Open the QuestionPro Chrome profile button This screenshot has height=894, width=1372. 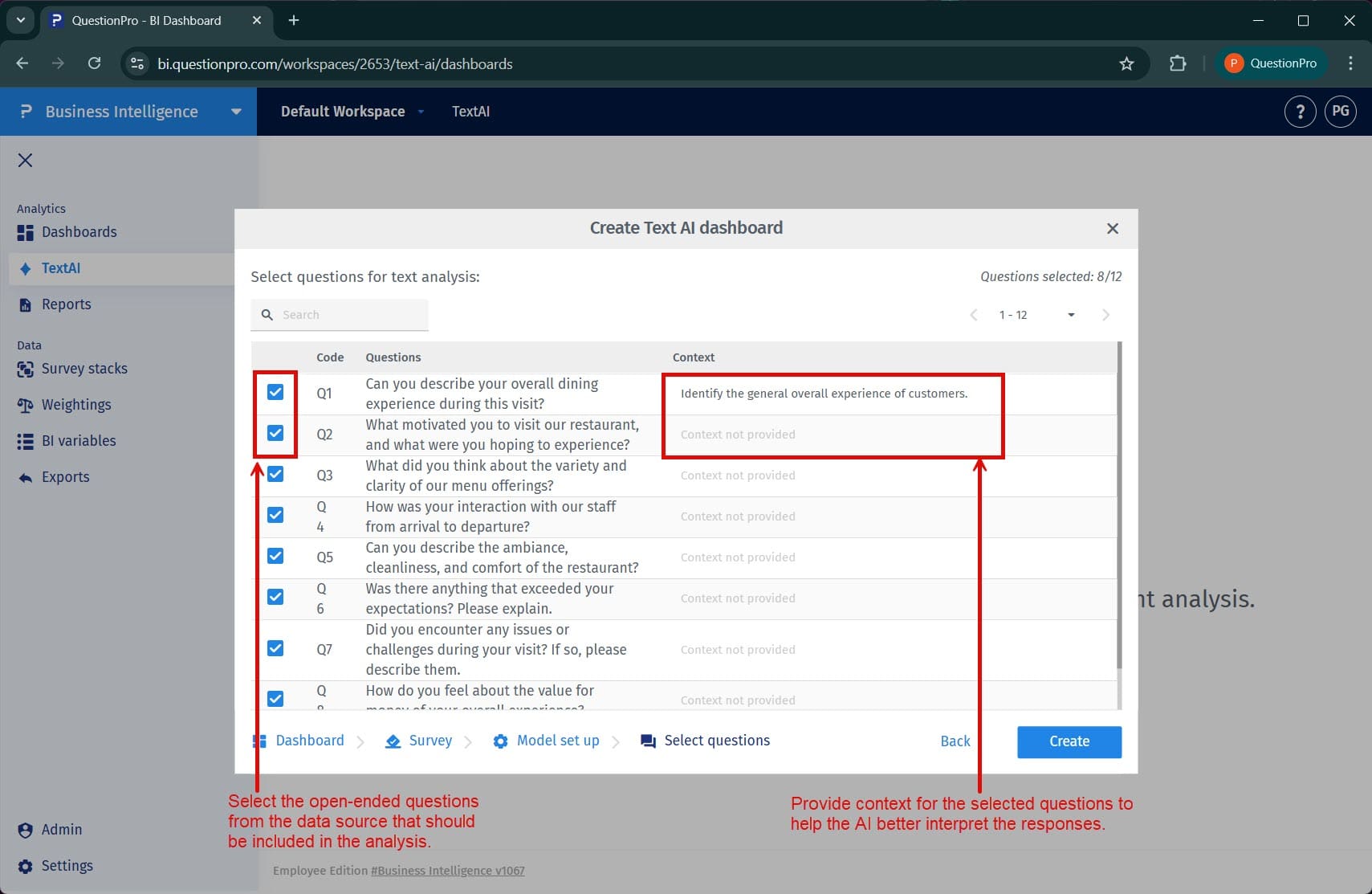coord(1272,63)
